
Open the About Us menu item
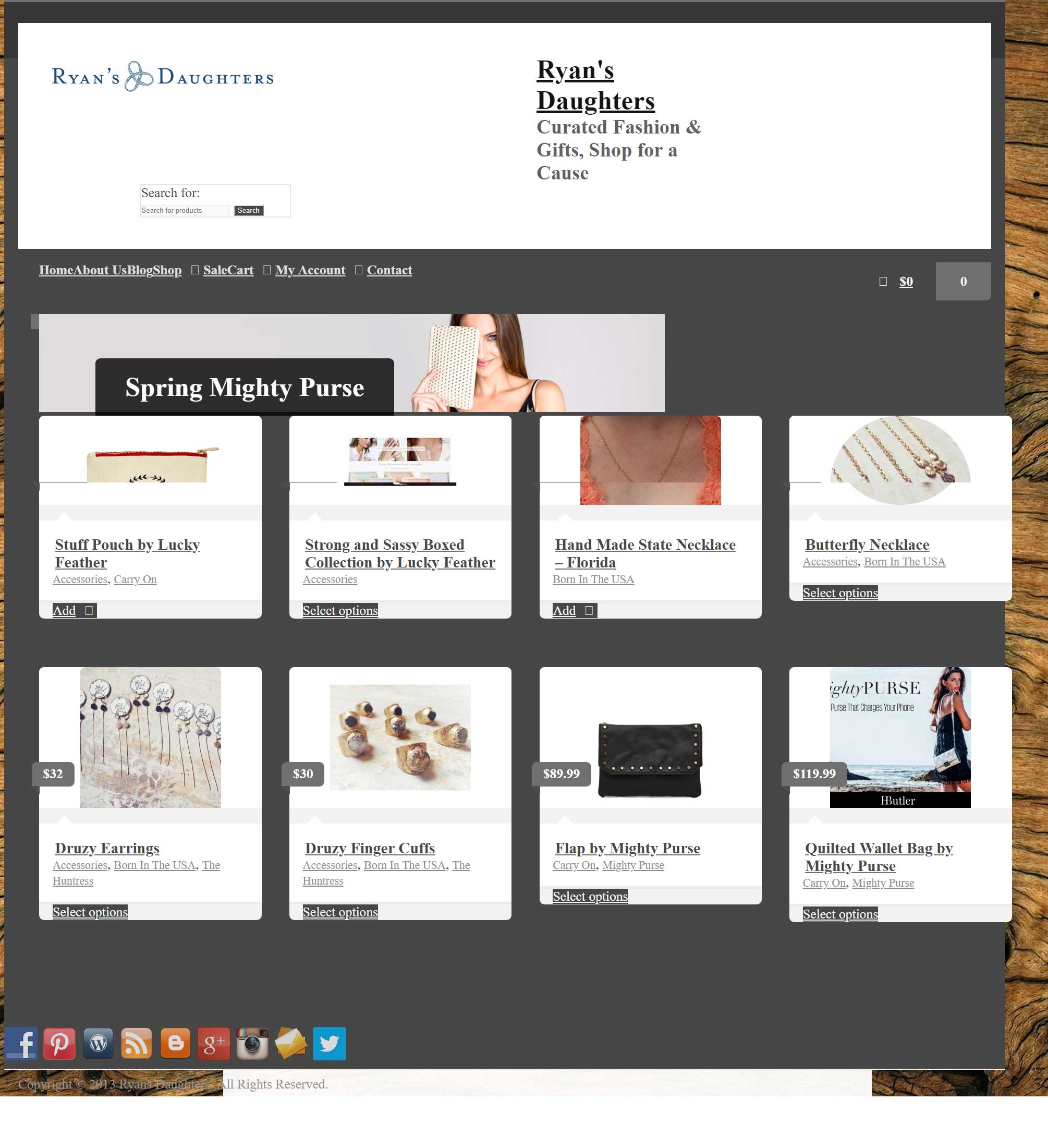[100, 270]
